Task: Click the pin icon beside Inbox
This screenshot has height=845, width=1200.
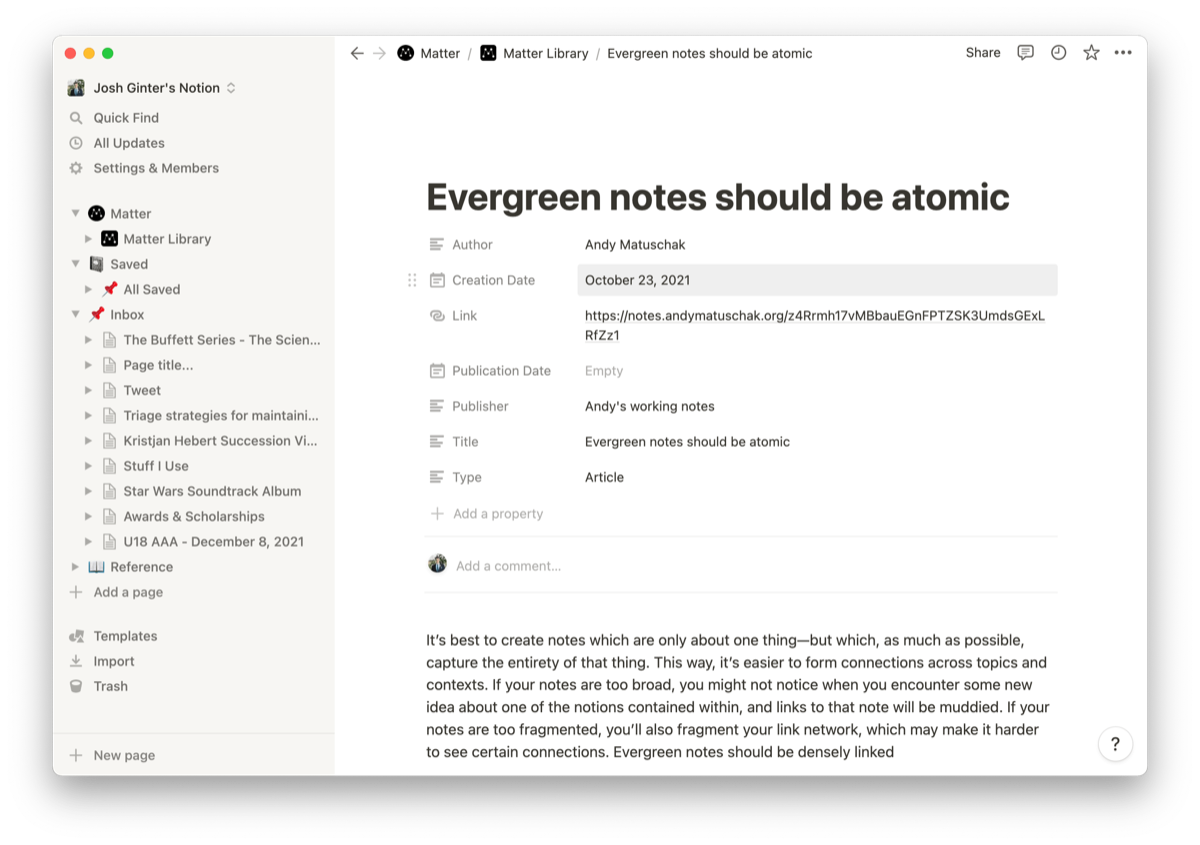Action: pos(96,314)
